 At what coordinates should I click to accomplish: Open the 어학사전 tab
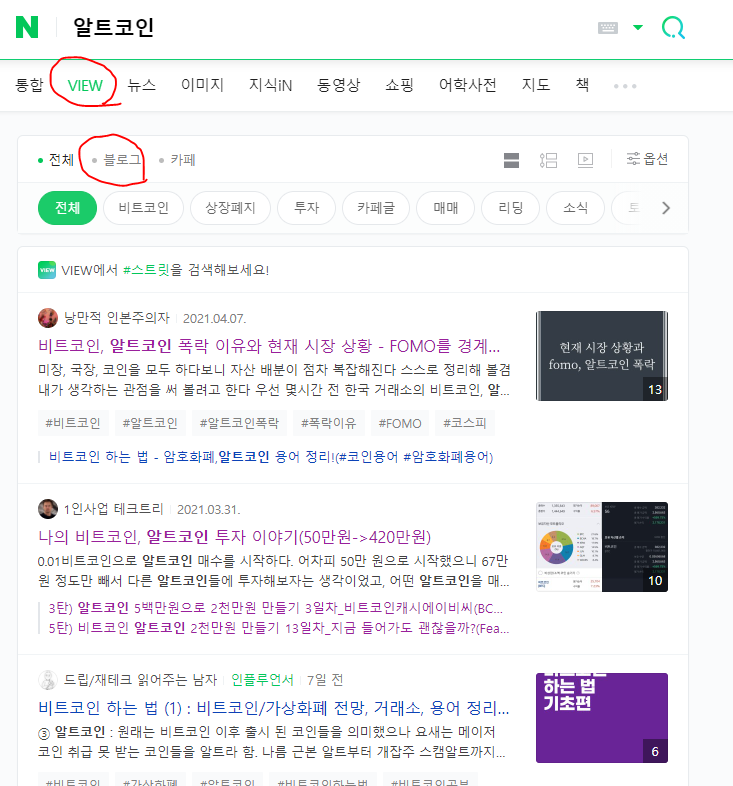tap(467, 85)
